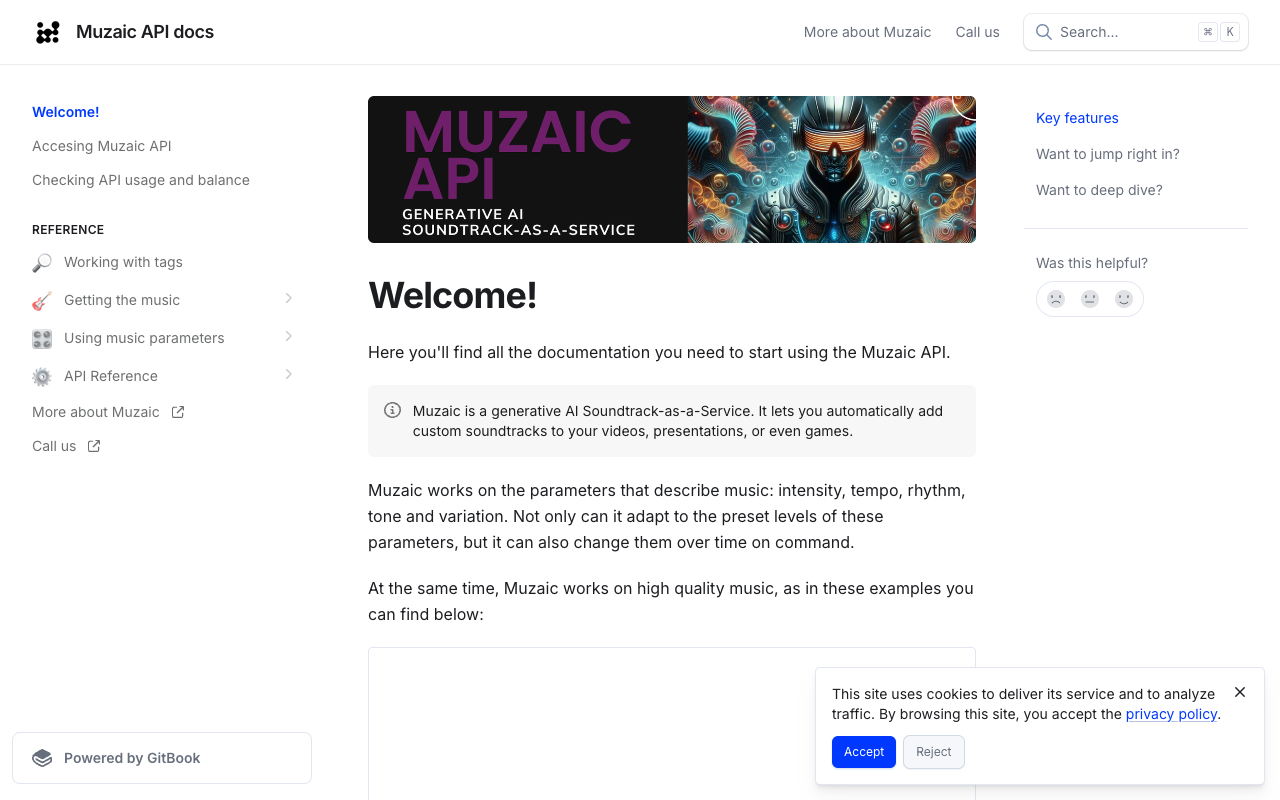Click the K shortcut key badge in search

pos(1230,32)
